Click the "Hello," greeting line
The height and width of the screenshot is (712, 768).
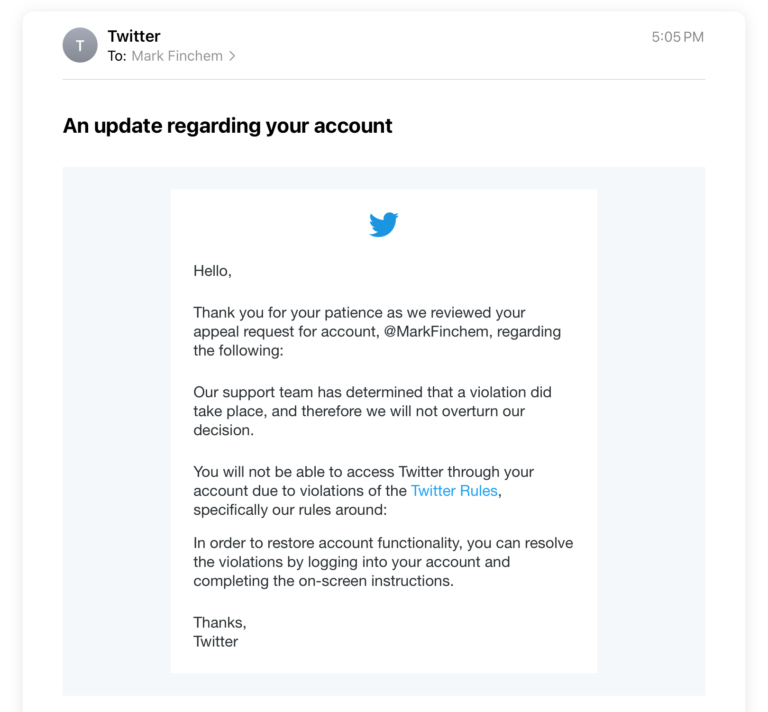tap(213, 271)
